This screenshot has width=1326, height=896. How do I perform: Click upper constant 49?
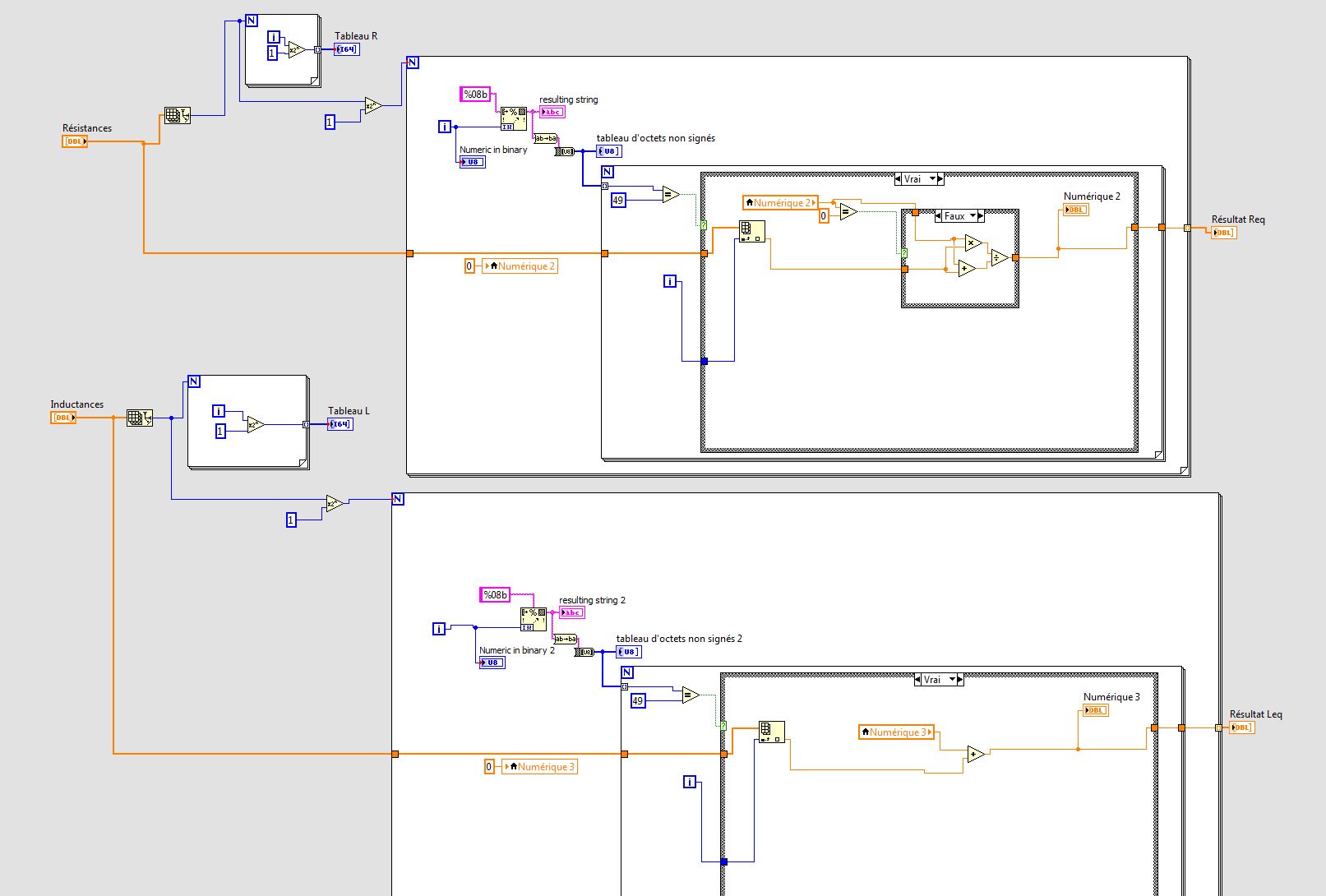point(618,200)
